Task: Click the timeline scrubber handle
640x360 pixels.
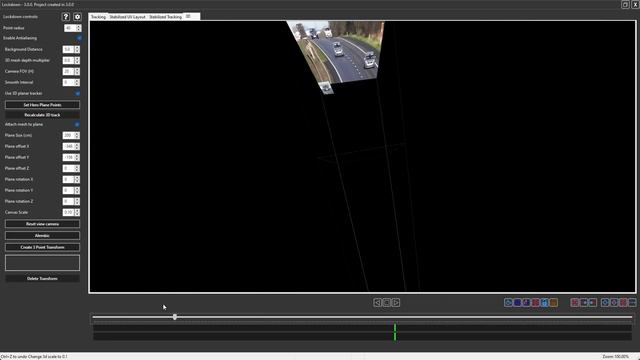Action: point(175,317)
